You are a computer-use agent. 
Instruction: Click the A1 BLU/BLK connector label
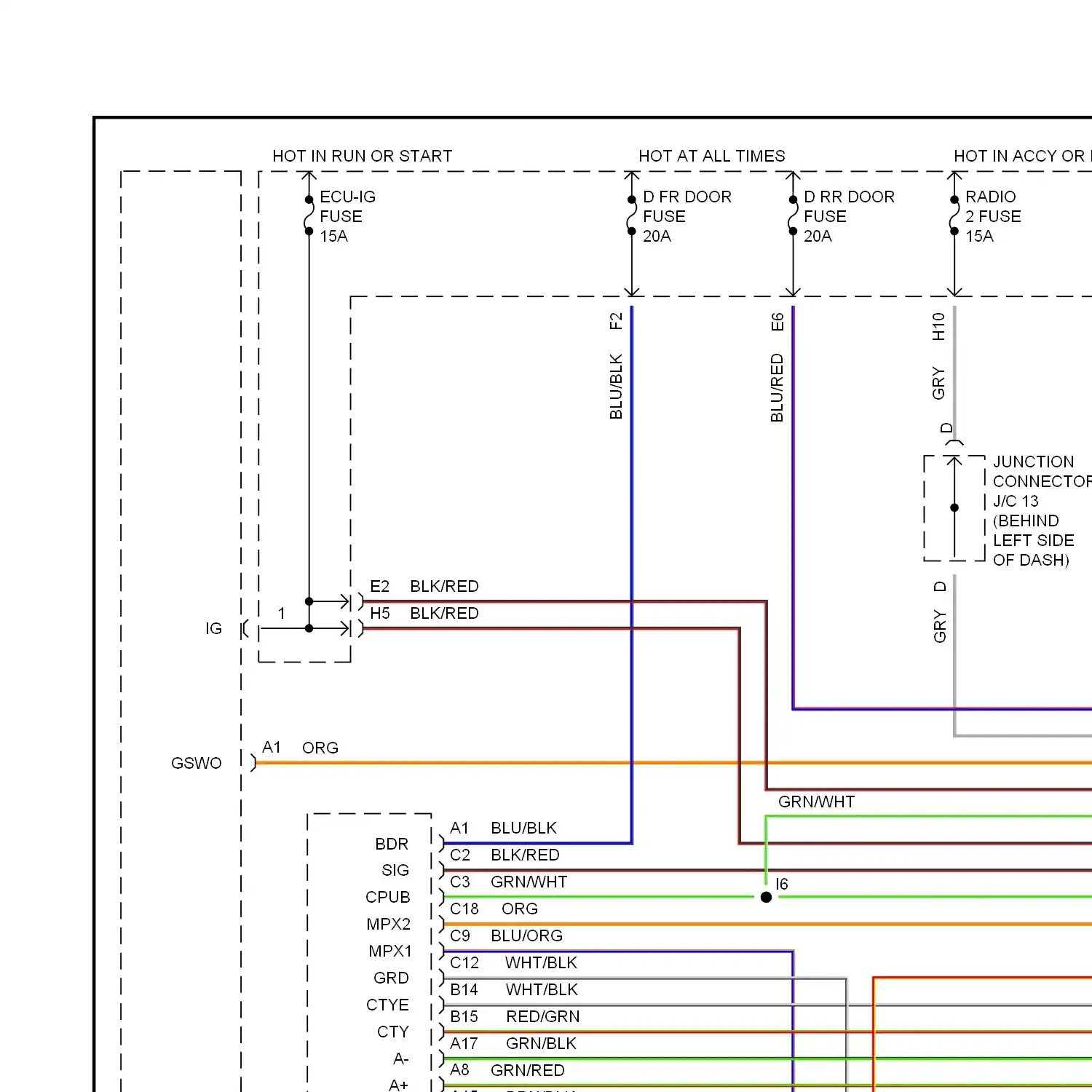503,828
